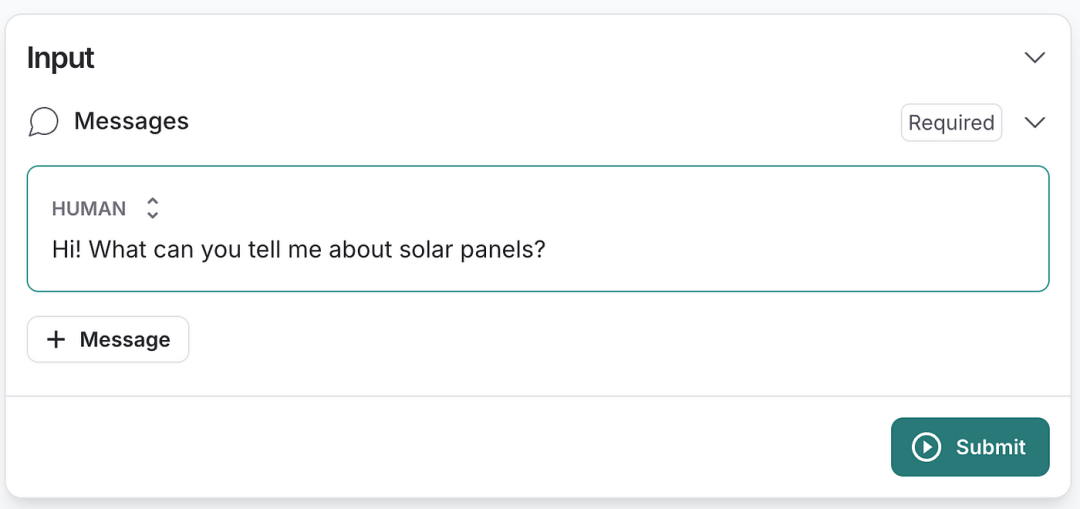Screen dimensions: 1080x509
Task: Click the "Submit" text label
Action: (x=990, y=447)
